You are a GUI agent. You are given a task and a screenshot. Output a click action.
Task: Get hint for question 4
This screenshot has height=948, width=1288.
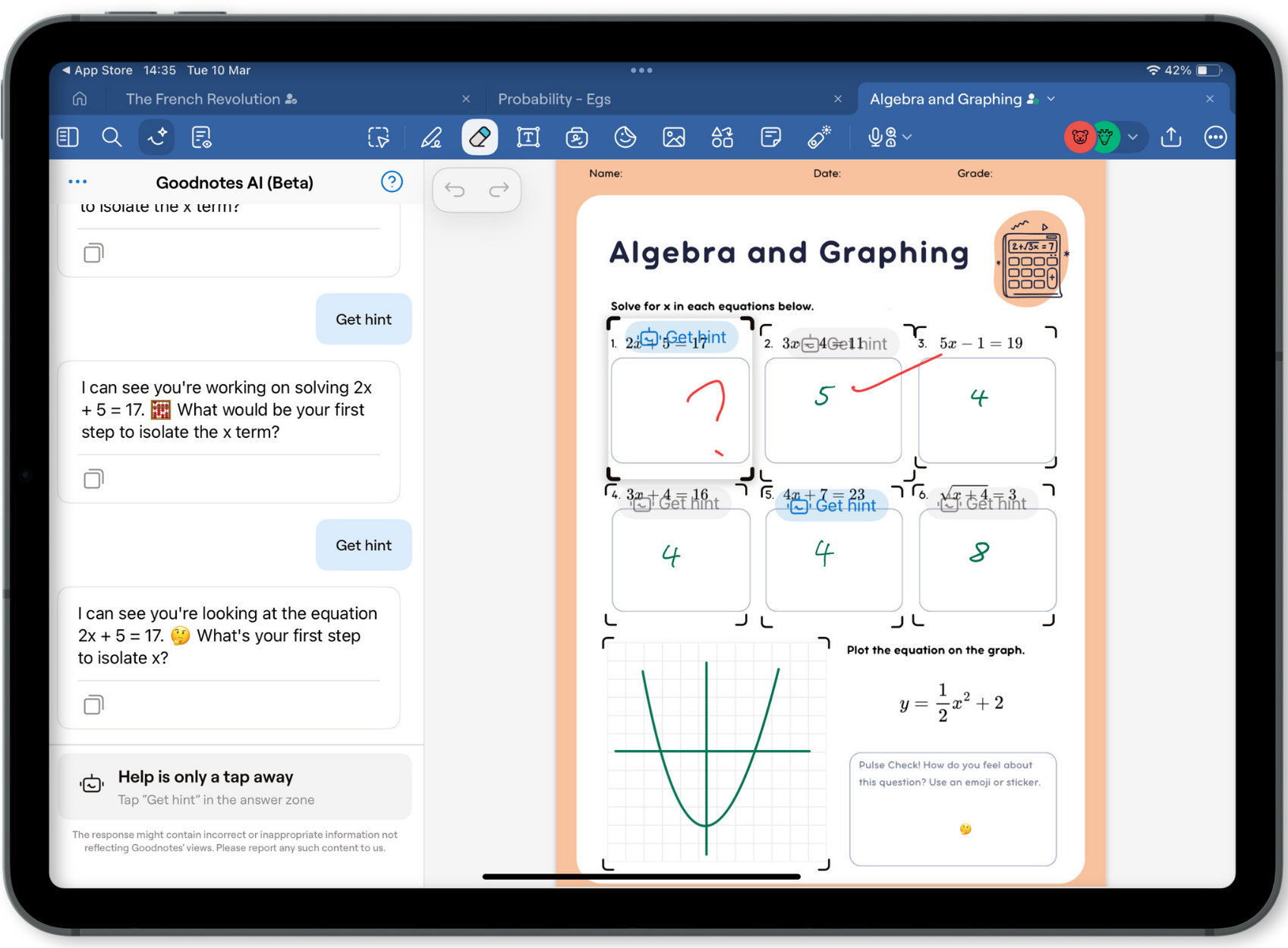point(675,503)
